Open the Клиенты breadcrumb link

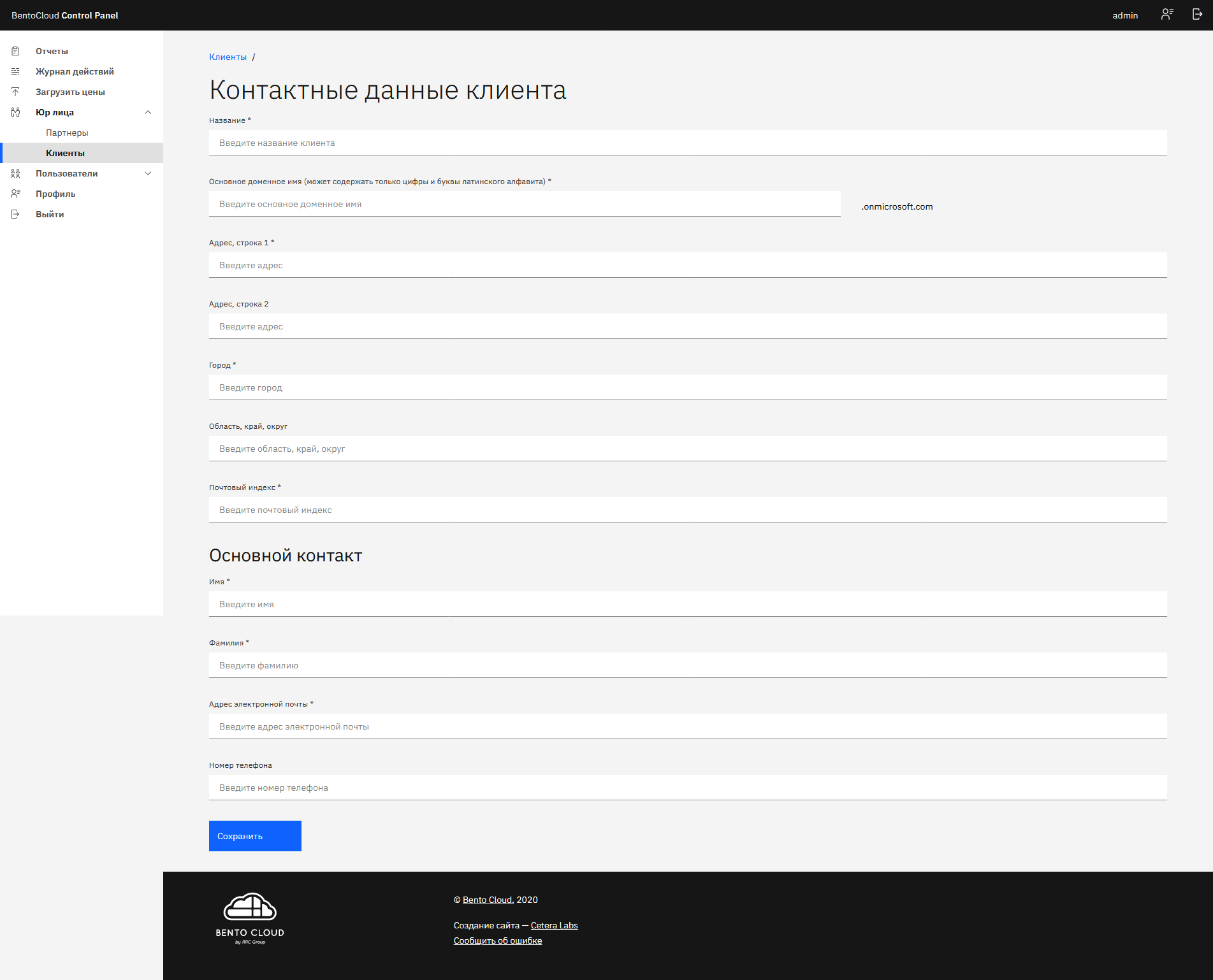(227, 57)
